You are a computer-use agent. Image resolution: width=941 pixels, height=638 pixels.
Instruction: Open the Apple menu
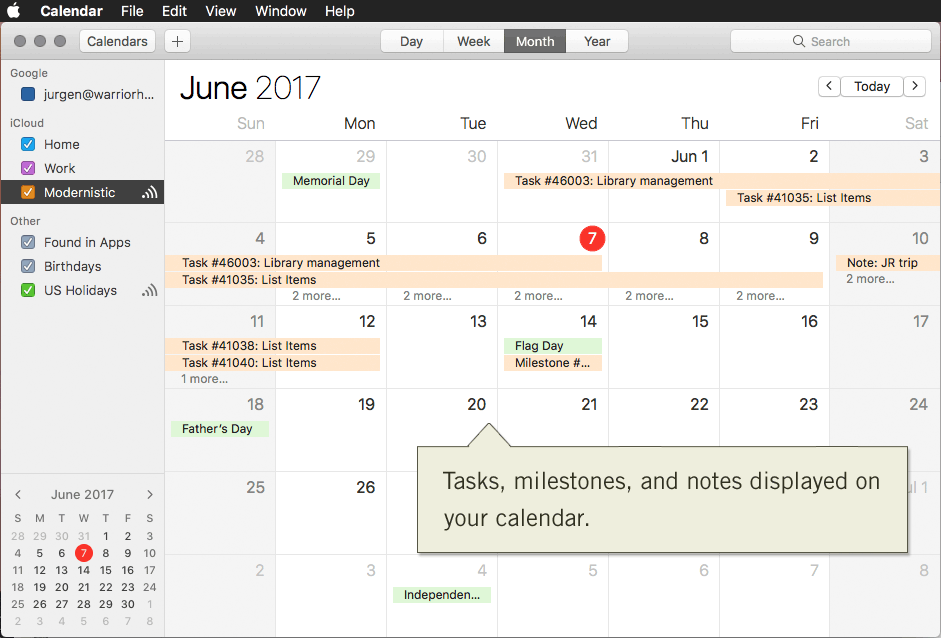point(13,11)
